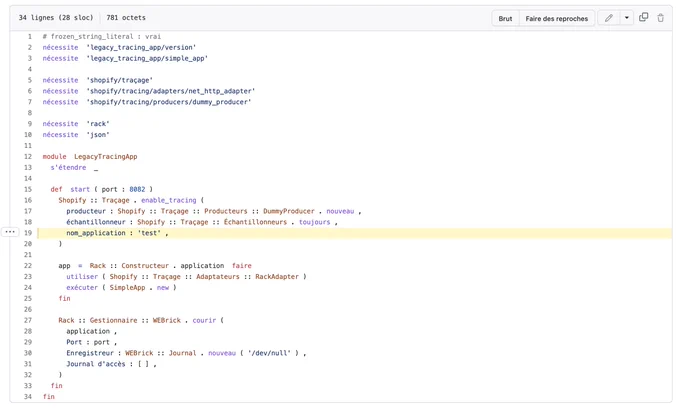Select line number 12
The height and width of the screenshot is (417, 680).
pos(28,156)
